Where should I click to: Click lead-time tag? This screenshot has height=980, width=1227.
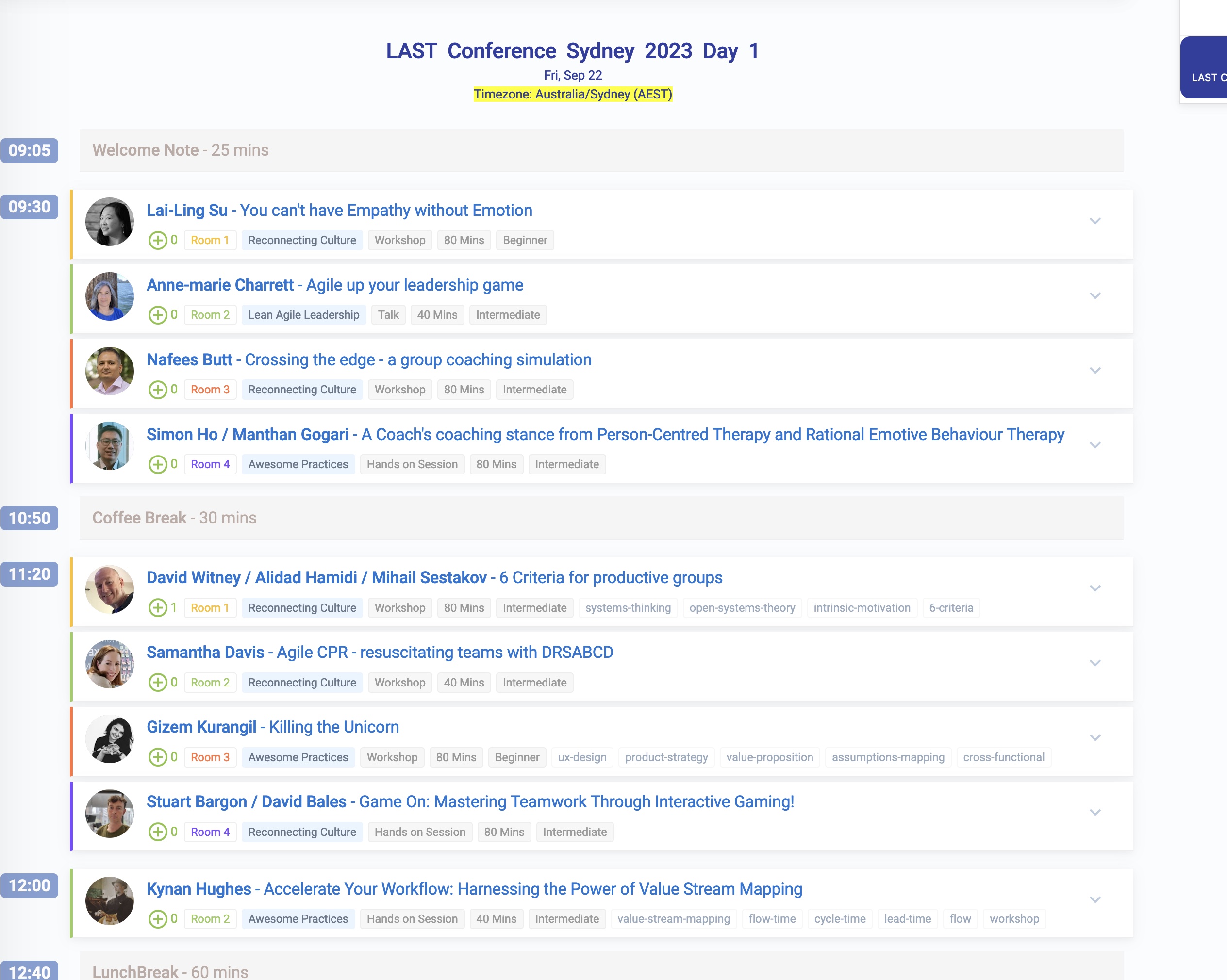(907, 918)
